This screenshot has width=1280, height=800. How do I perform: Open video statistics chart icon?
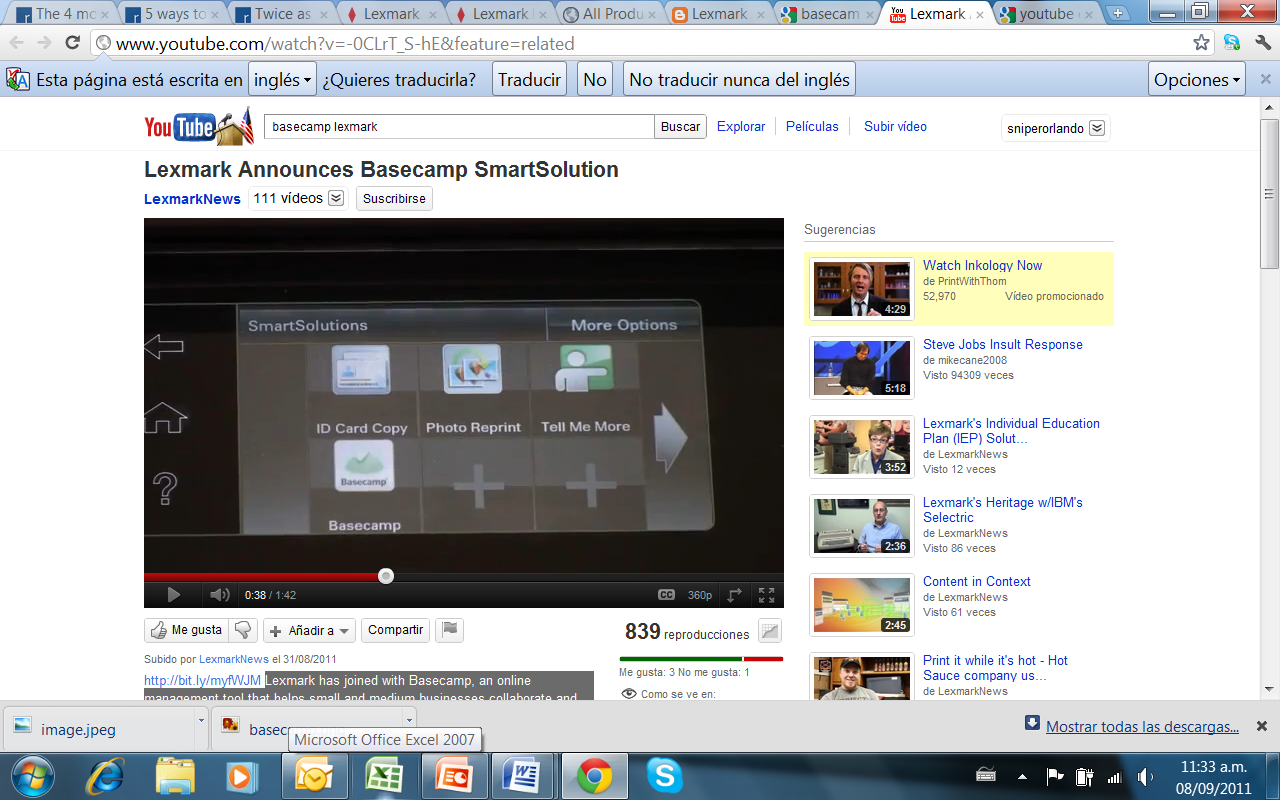(770, 631)
